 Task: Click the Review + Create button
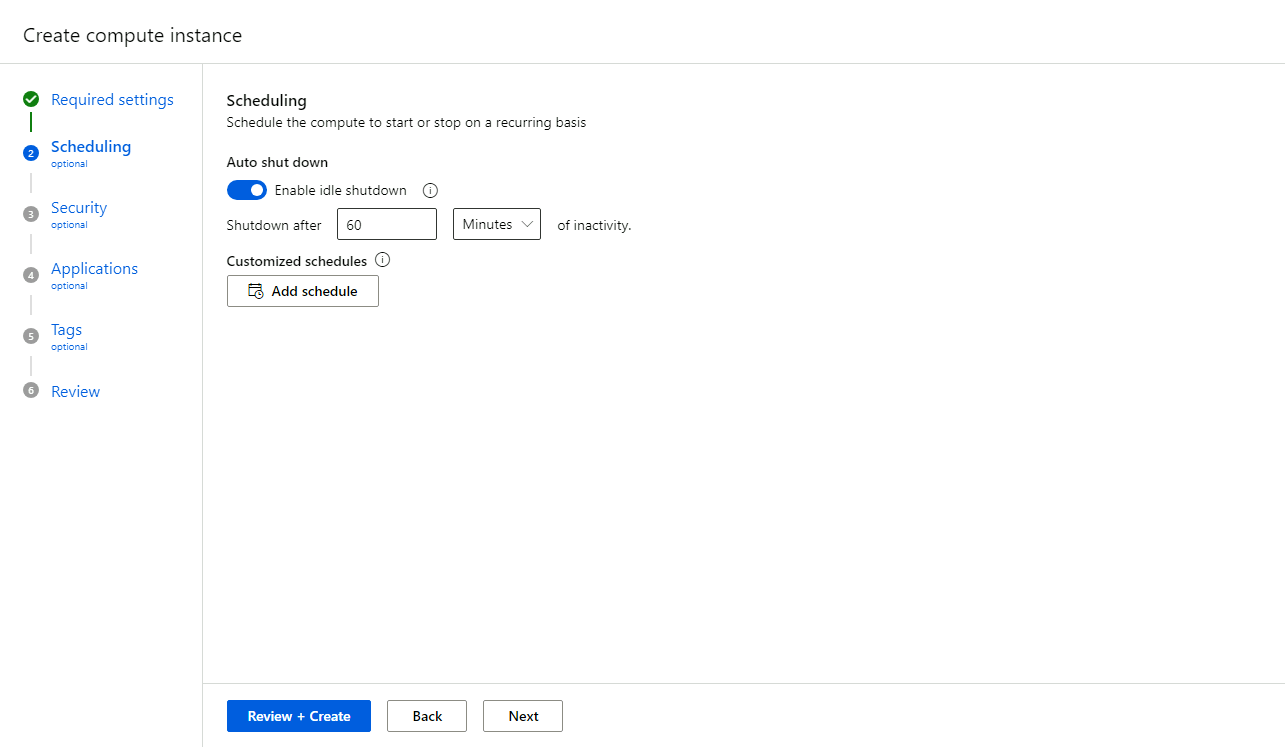pos(299,716)
